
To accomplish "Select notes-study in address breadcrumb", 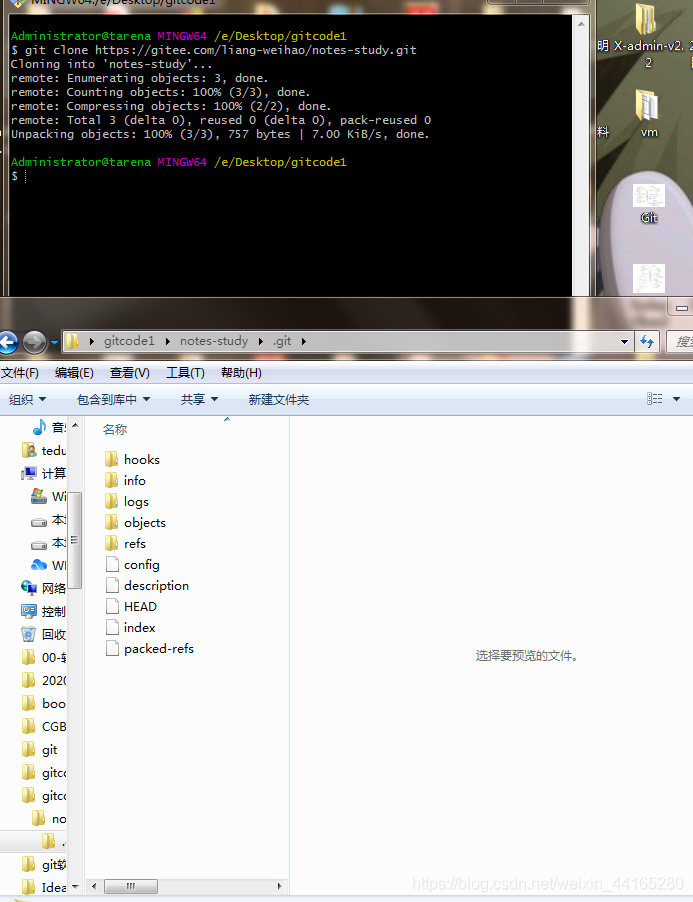I will click(214, 341).
